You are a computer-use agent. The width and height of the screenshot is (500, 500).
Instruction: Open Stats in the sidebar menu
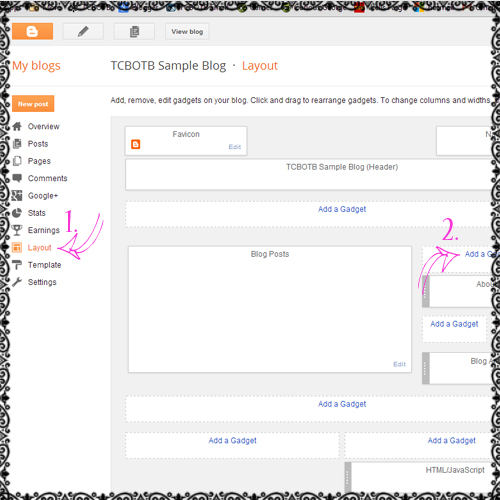pyautogui.click(x=37, y=213)
